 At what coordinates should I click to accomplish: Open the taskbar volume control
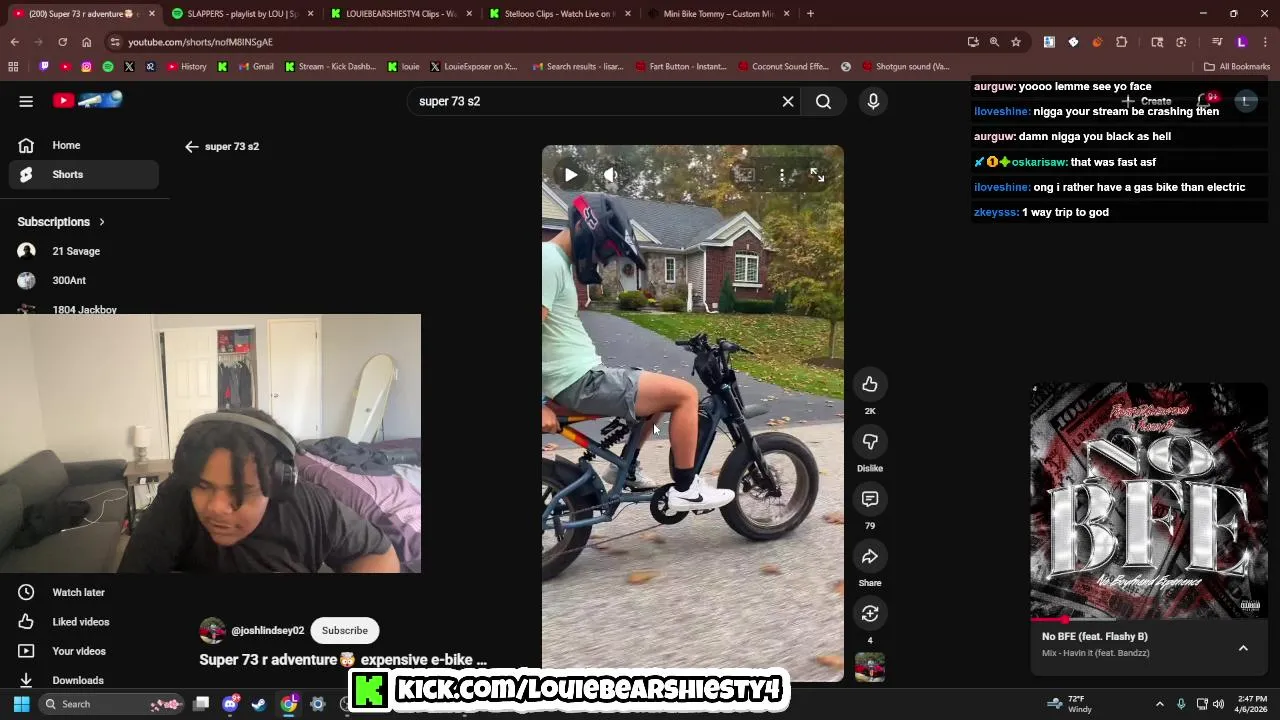click(x=1218, y=704)
